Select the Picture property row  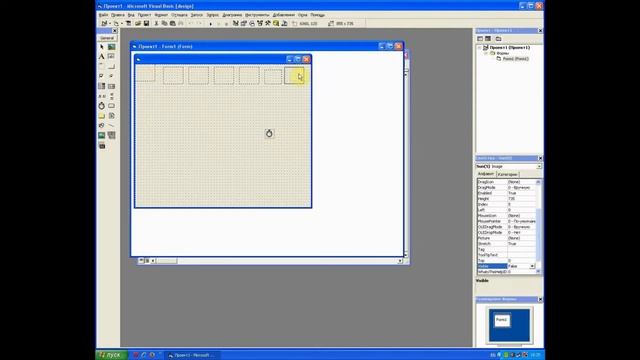click(506, 238)
